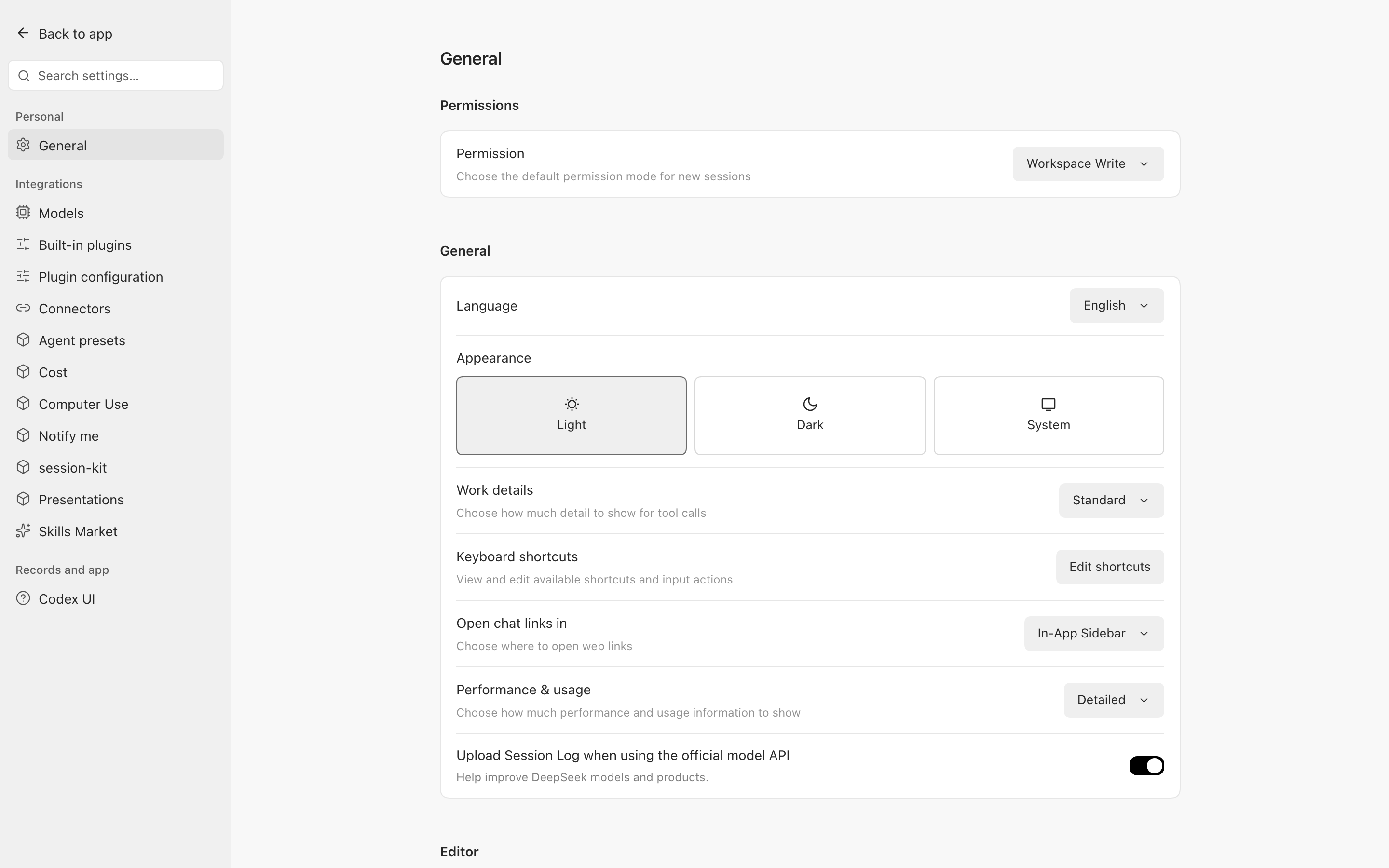Click the Presentations label
The image size is (1389, 868).
pyautogui.click(x=81, y=500)
